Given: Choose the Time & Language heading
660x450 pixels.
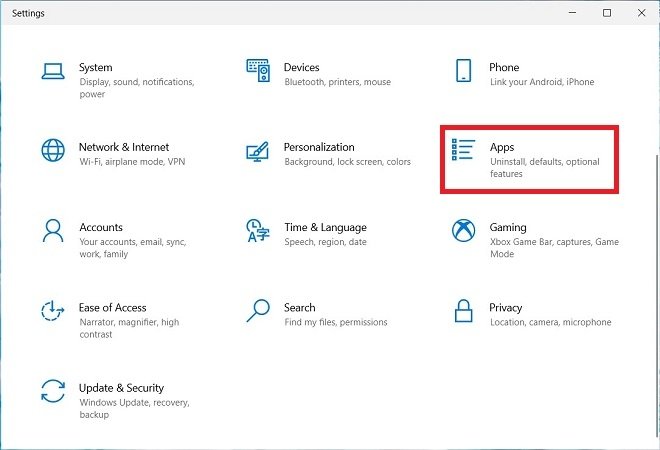Looking at the screenshot, I should [x=325, y=227].
